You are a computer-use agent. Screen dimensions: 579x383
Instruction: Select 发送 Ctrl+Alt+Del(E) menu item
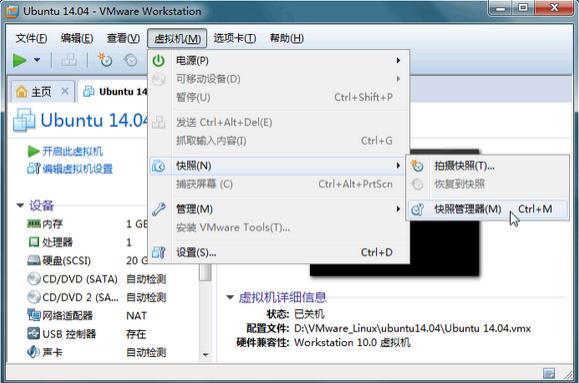click(279, 122)
